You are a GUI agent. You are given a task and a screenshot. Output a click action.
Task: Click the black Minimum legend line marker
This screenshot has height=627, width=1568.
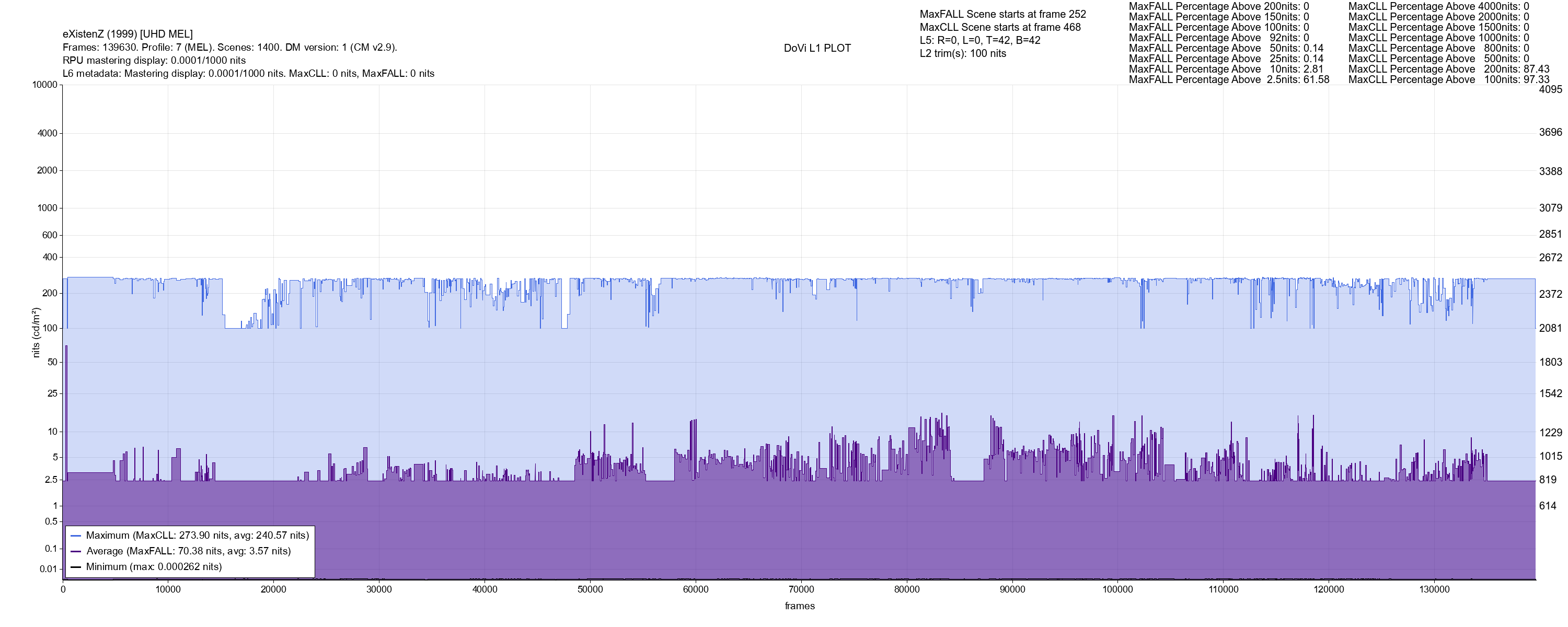[76, 567]
